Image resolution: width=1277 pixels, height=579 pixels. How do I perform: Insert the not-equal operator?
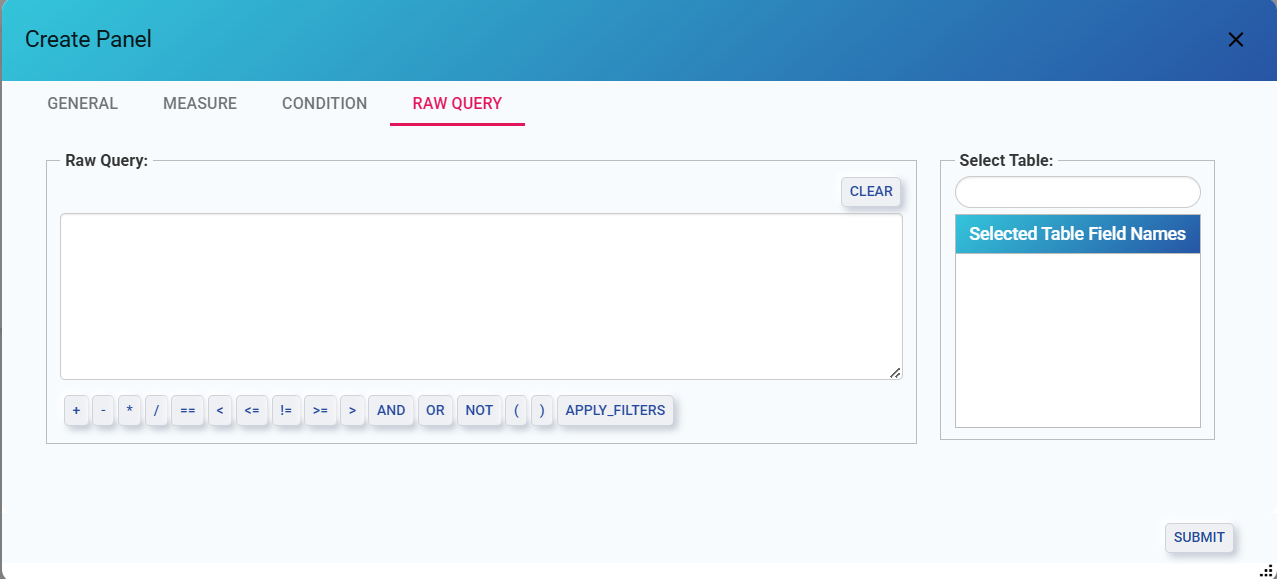click(x=286, y=411)
